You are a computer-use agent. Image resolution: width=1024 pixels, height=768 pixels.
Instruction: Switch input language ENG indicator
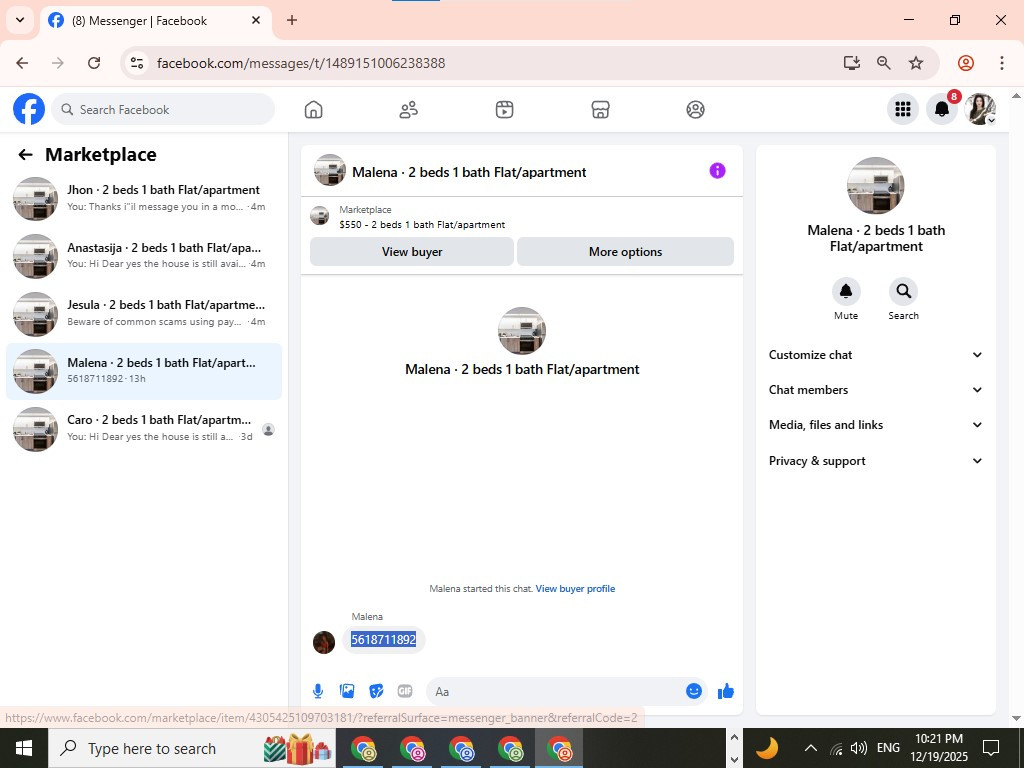click(888, 748)
